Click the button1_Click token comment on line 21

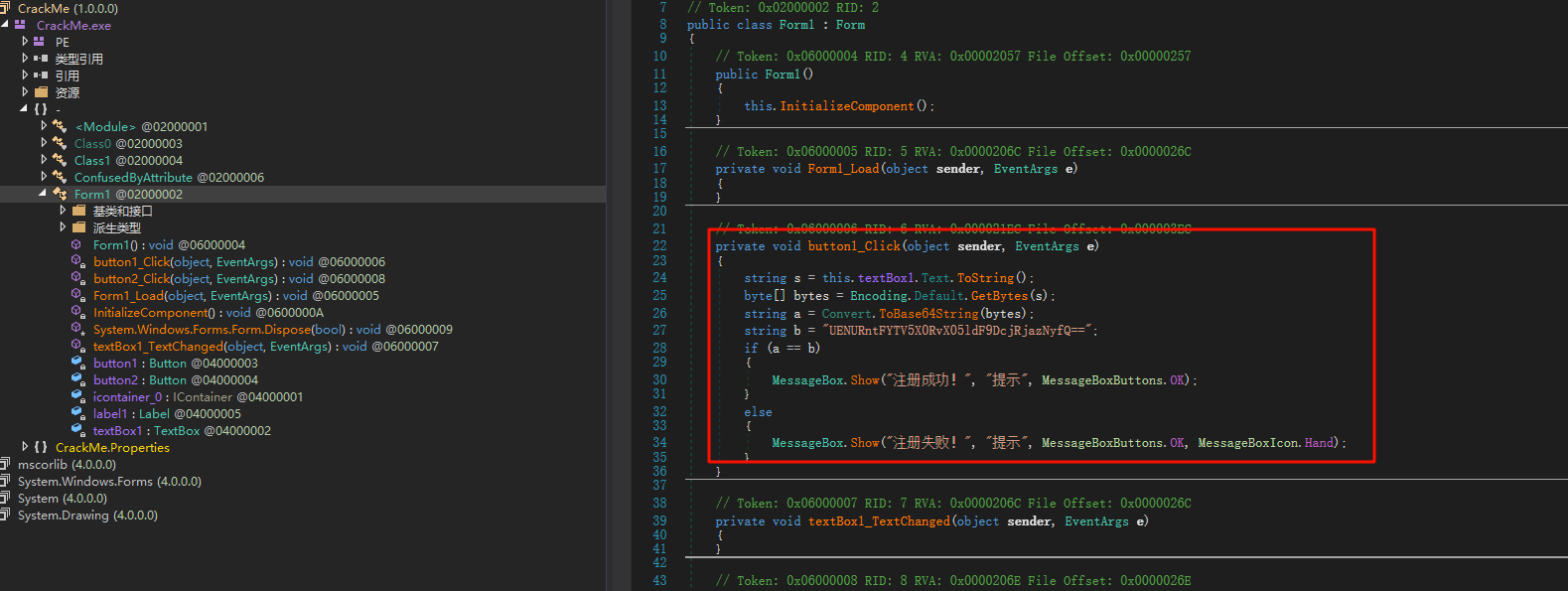tap(953, 228)
